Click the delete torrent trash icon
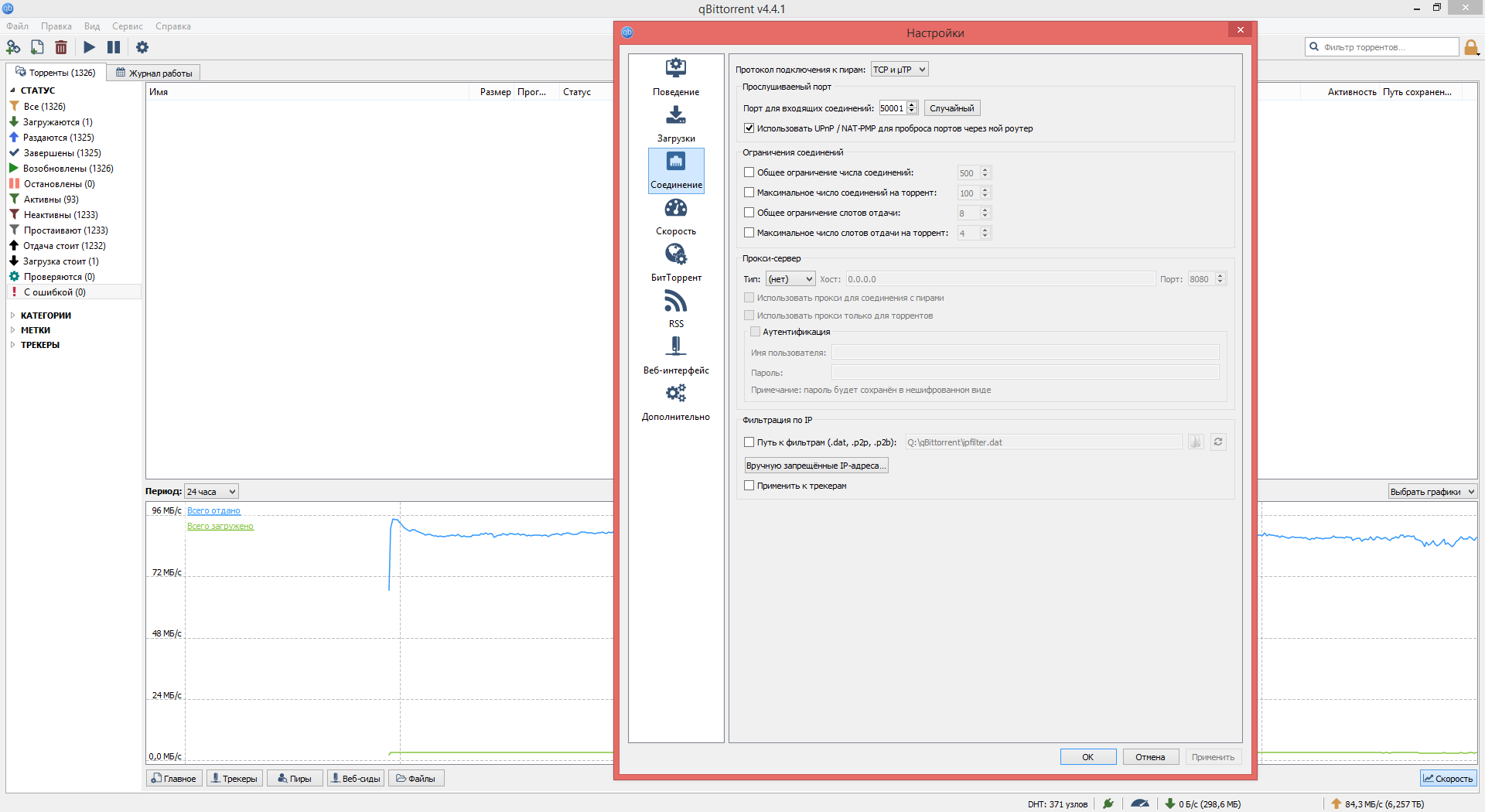 61,47
